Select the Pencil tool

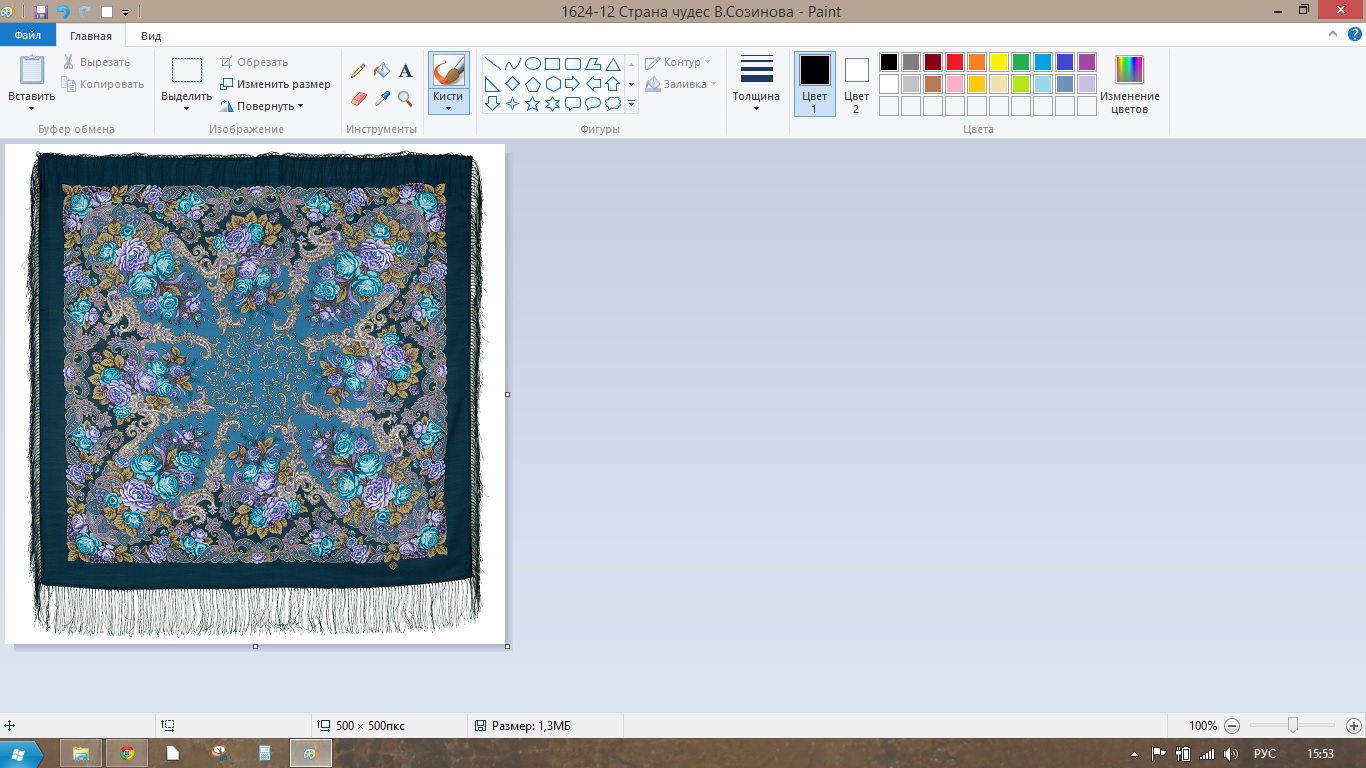click(358, 71)
